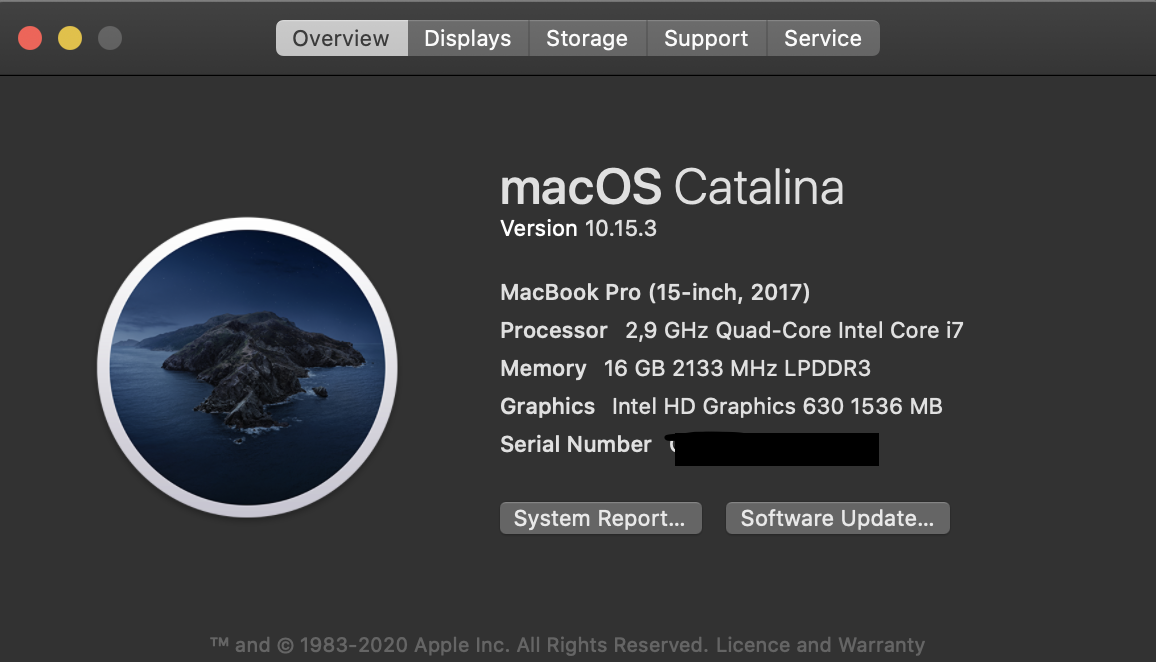1156x662 pixels.
Task: Select the Storage tab
Action: pos(587,39)
